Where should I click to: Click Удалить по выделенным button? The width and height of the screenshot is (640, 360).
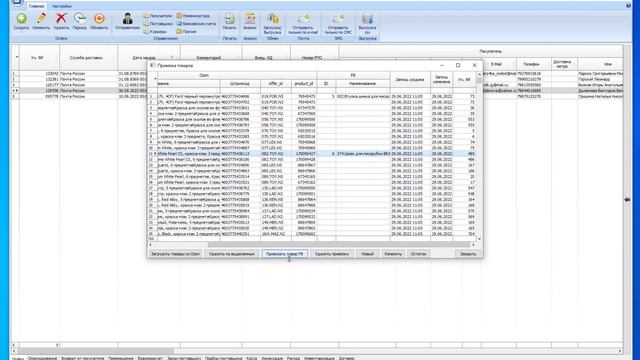[x=231, y=254]
